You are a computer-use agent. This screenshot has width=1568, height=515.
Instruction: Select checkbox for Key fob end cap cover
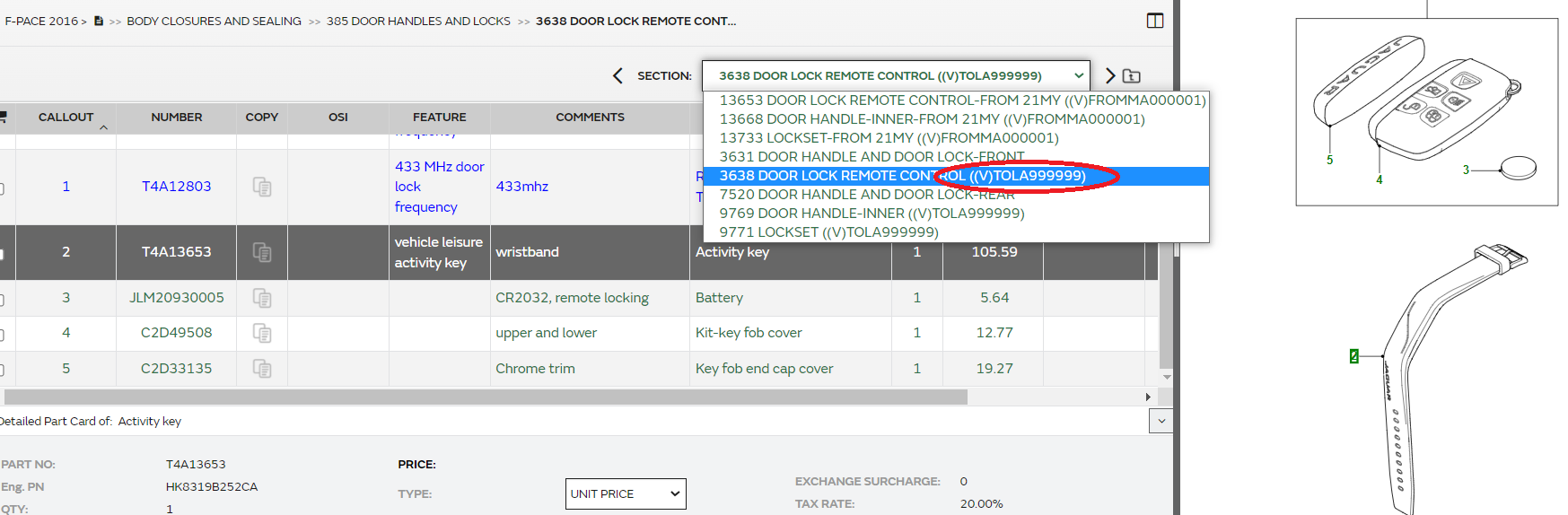point(2,370)
